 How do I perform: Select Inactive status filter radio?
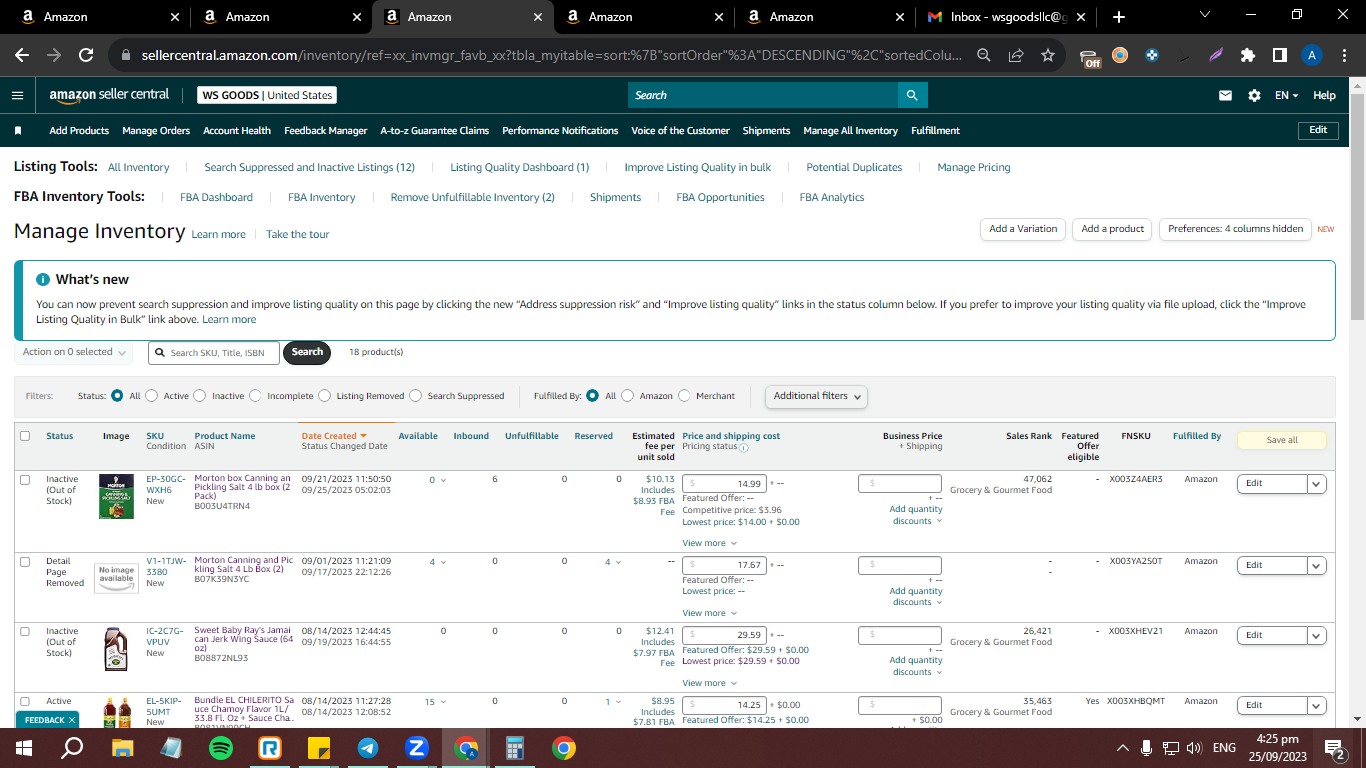click(x=200, y=396)
